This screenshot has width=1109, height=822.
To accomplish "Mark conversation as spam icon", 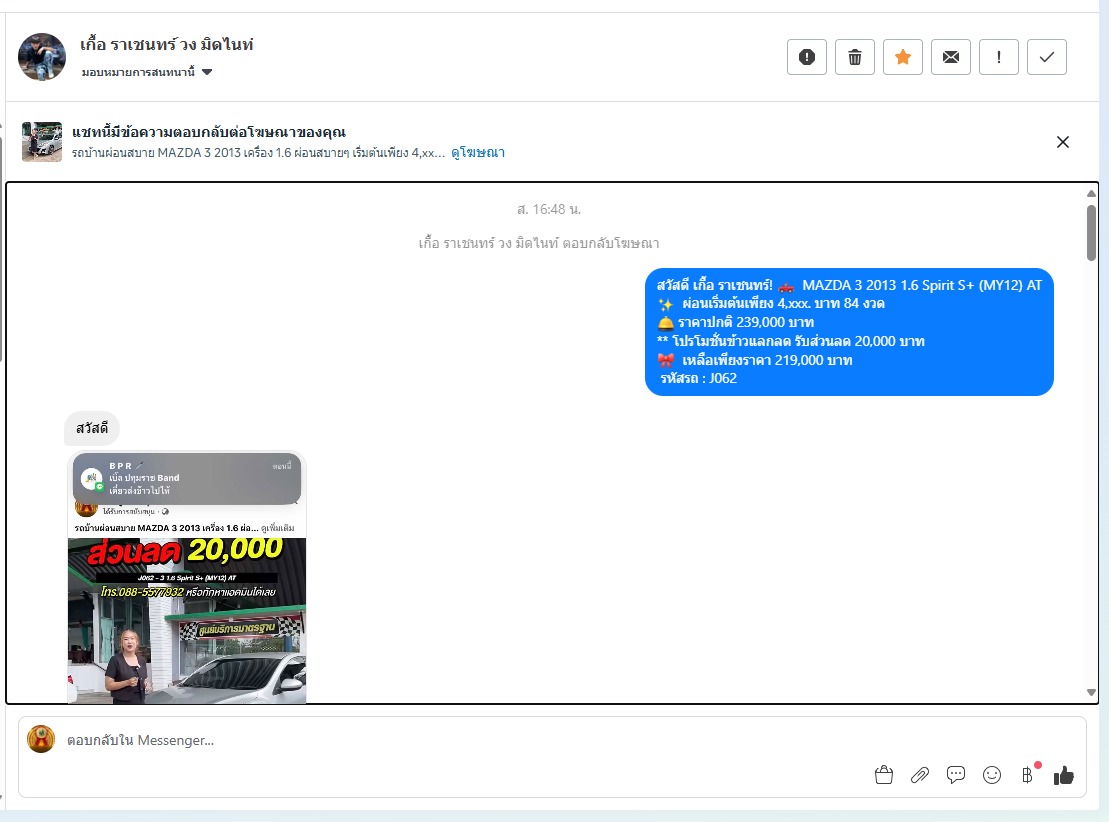I will (x=806, y=57).
